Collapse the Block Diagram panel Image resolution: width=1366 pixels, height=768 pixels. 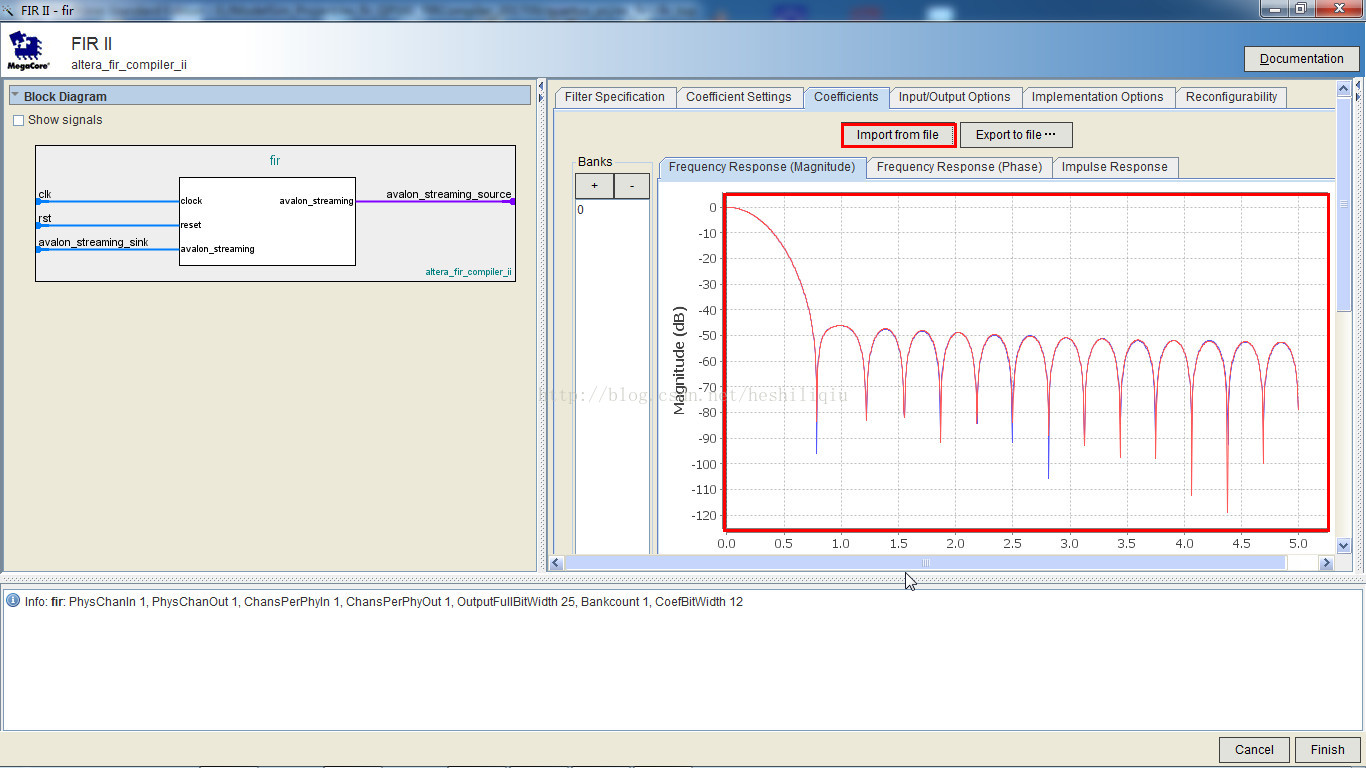(x=16, y=96)
